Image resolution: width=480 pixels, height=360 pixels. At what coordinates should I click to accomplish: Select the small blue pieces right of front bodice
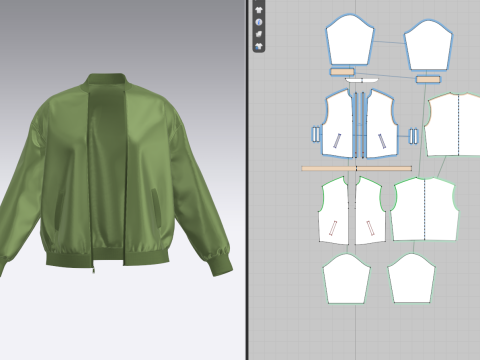[413, 136]
